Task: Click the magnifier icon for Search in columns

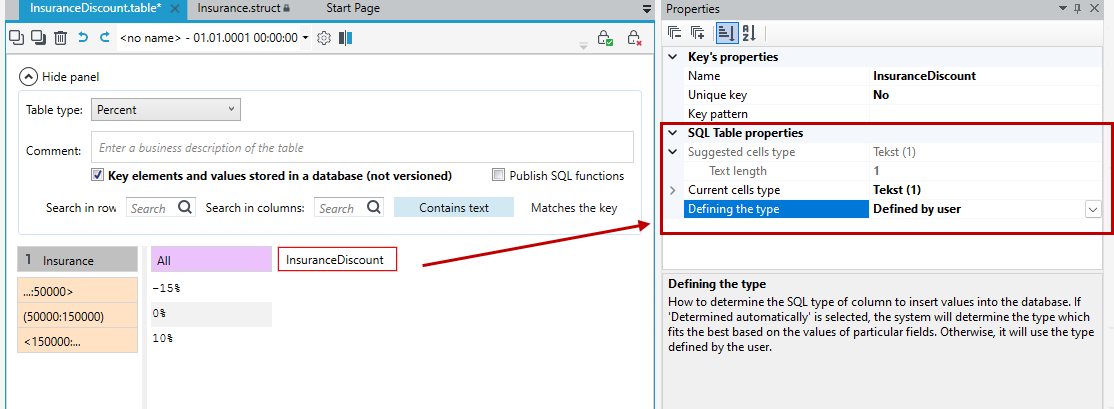Action: [374, 207]
